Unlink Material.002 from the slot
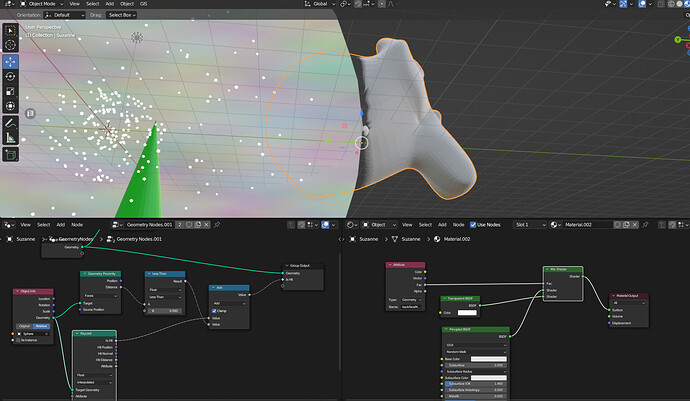Screen dimensions: 690x401 pyautogui.click(x=635, y=224)
